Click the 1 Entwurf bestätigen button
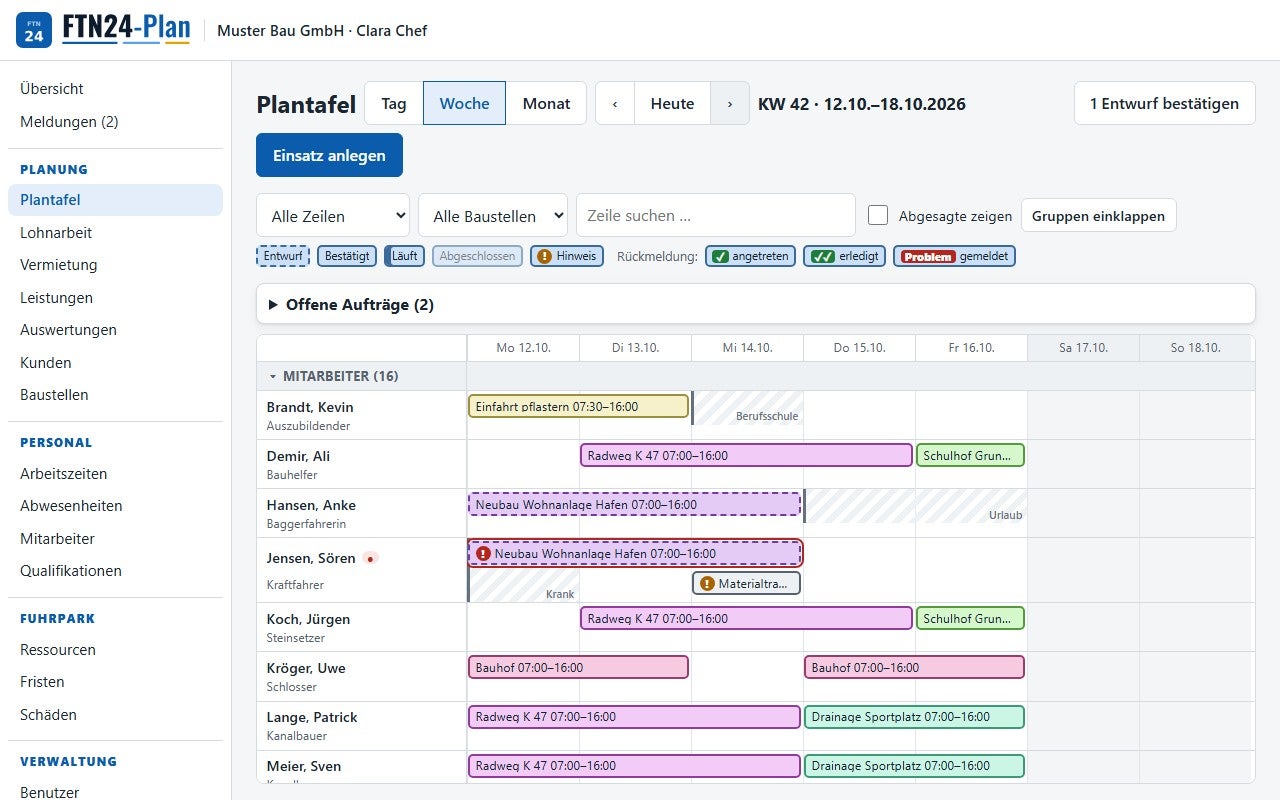 tap(1164, 103)
